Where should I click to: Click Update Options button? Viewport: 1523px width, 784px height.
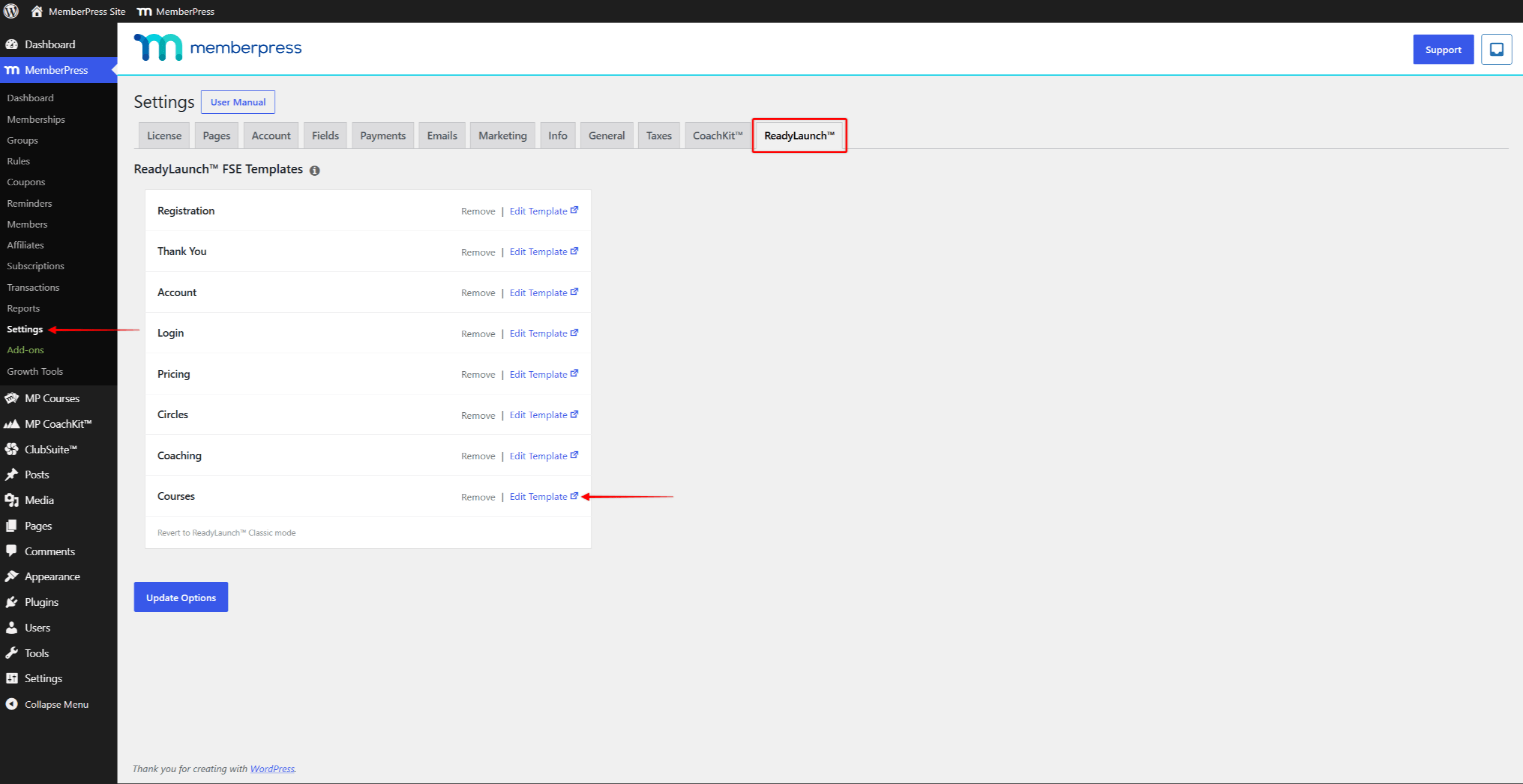pos(181,597)
